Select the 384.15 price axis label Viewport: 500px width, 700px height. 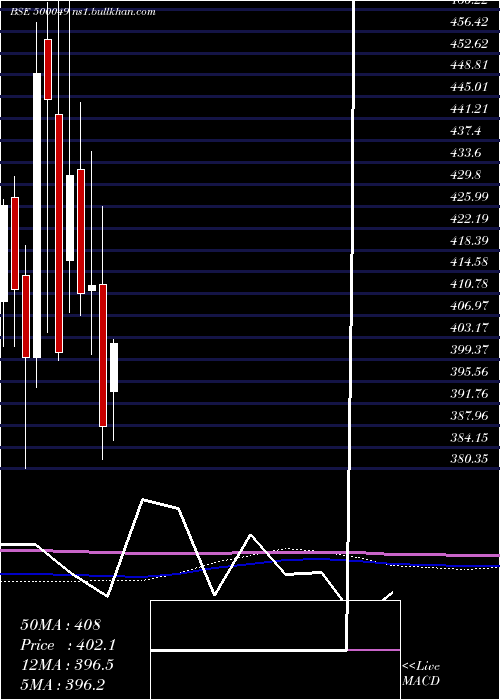pos(469,438)
